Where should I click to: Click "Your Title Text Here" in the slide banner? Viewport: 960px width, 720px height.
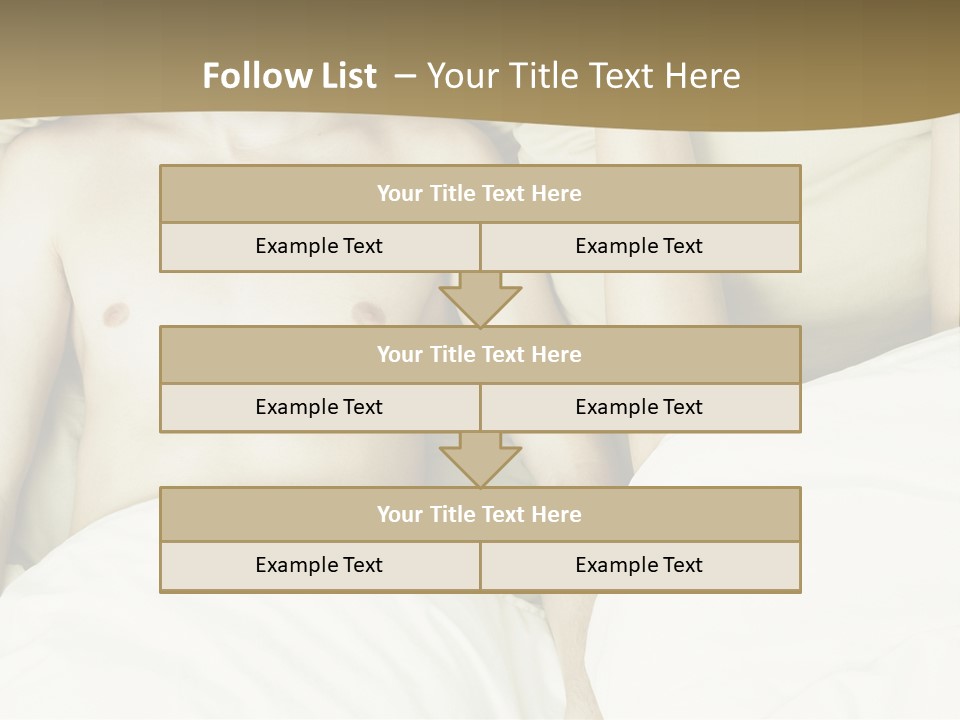tap(583, 76)
